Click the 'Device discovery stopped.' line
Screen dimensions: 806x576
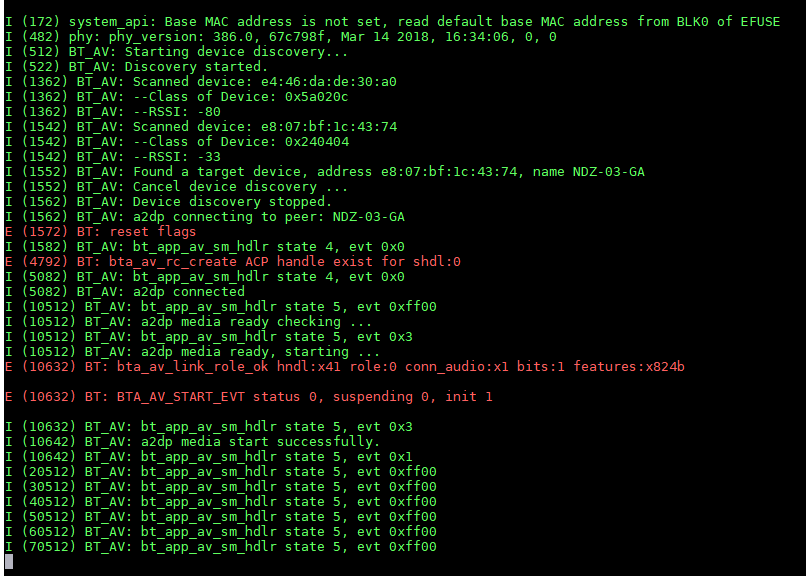pyautogui.click(x=169, y=202)
